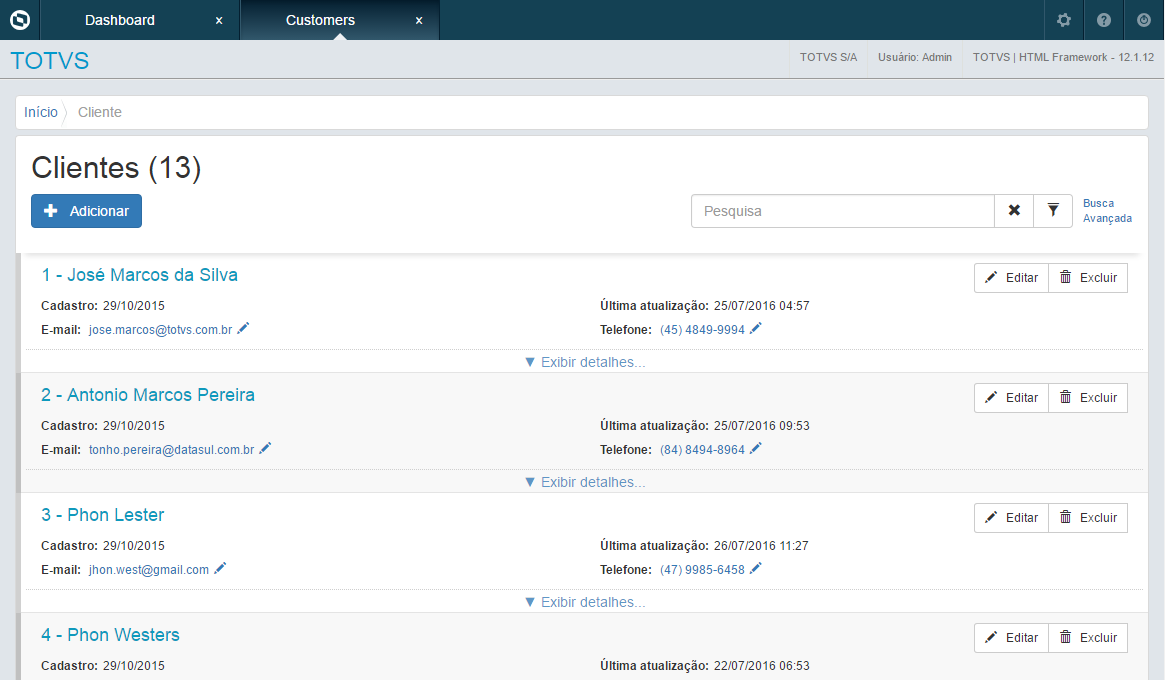The height and width of the screenshot is (680, 1165).
Task: Select the Customers tab
Action: pyautogui.click(x=320, y=20)
